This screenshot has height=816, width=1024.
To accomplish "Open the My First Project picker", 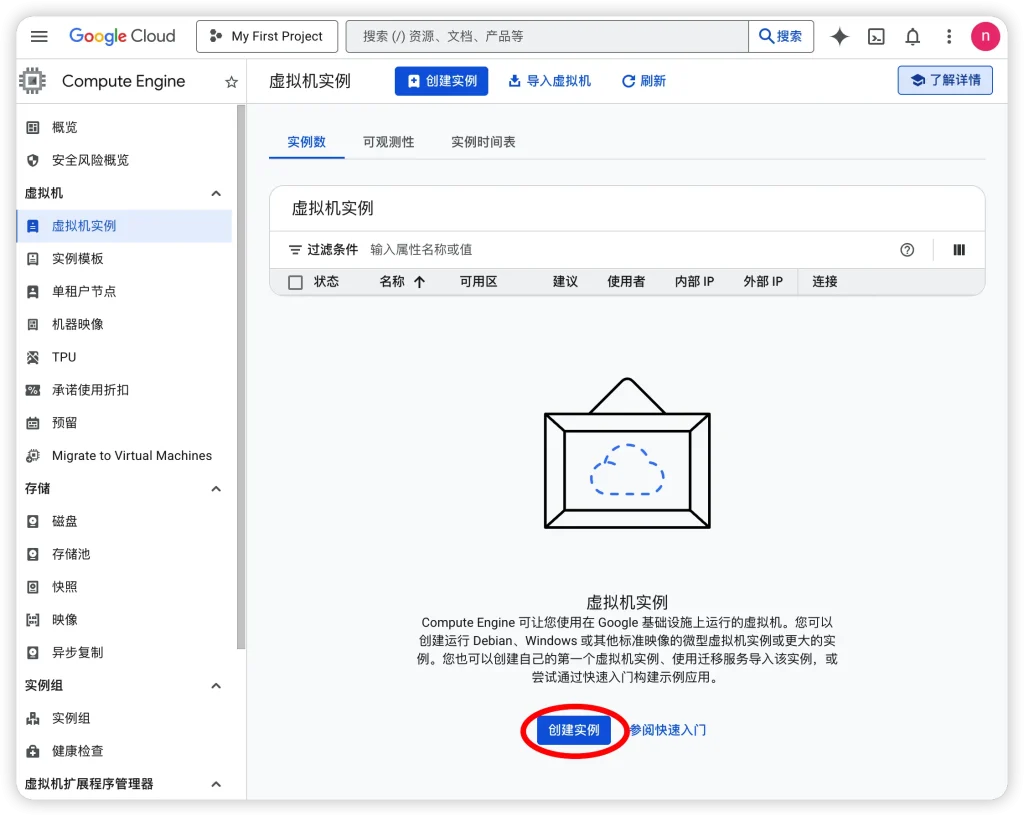I will pos(266,36).
